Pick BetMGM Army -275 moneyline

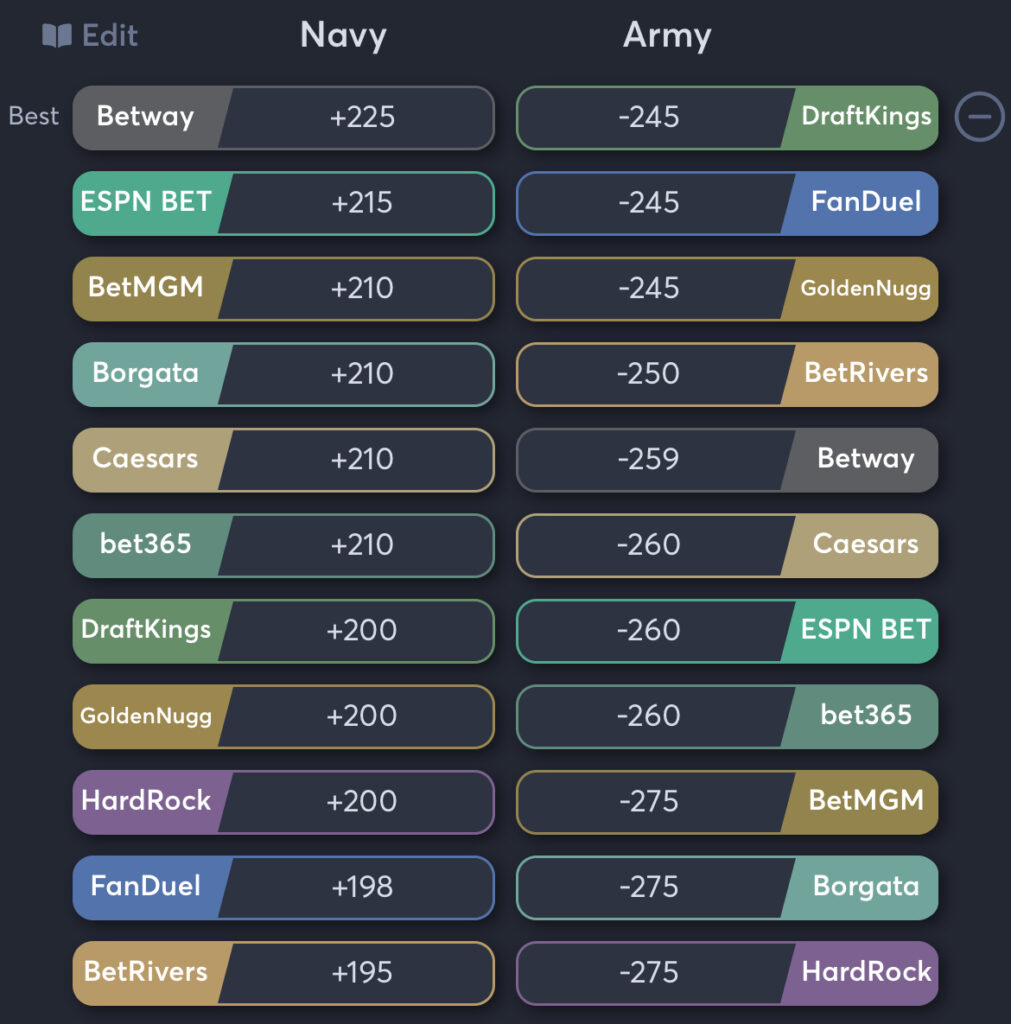click(x=727, y=802)
